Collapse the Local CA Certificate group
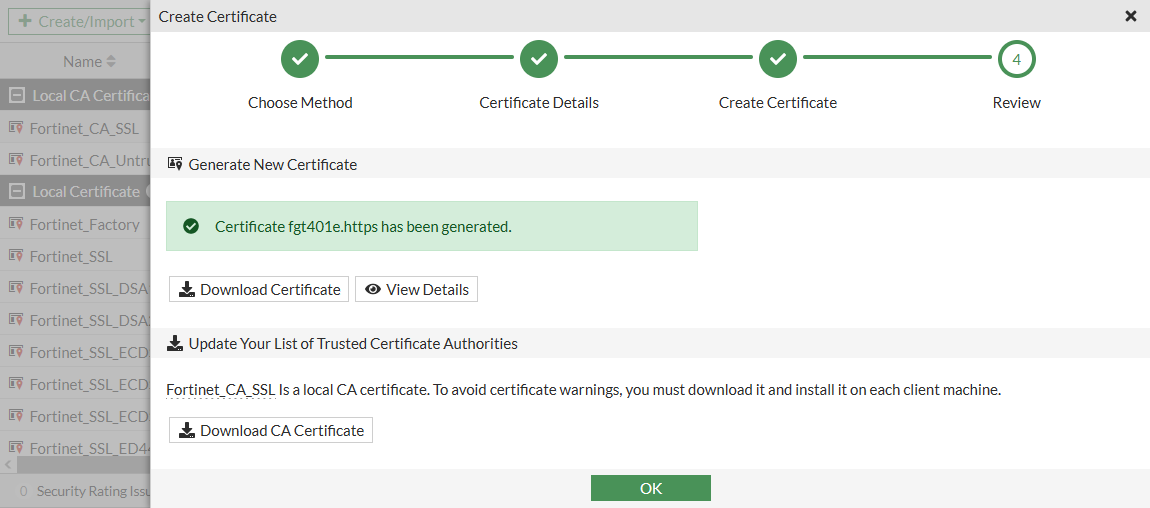The image size is (1150, 508). (x=16, y=96)
